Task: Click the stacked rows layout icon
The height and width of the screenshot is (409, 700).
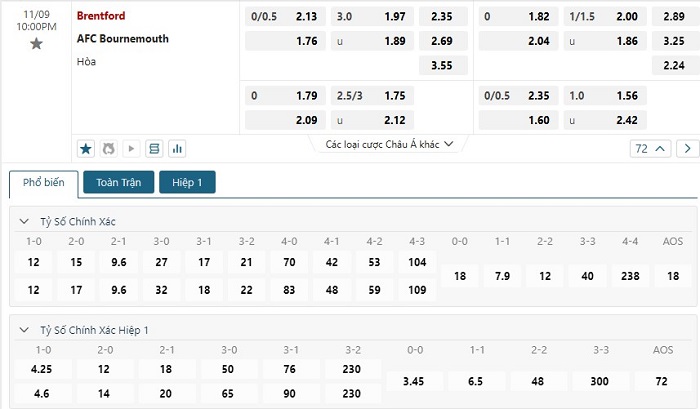Action: (154, 148)
